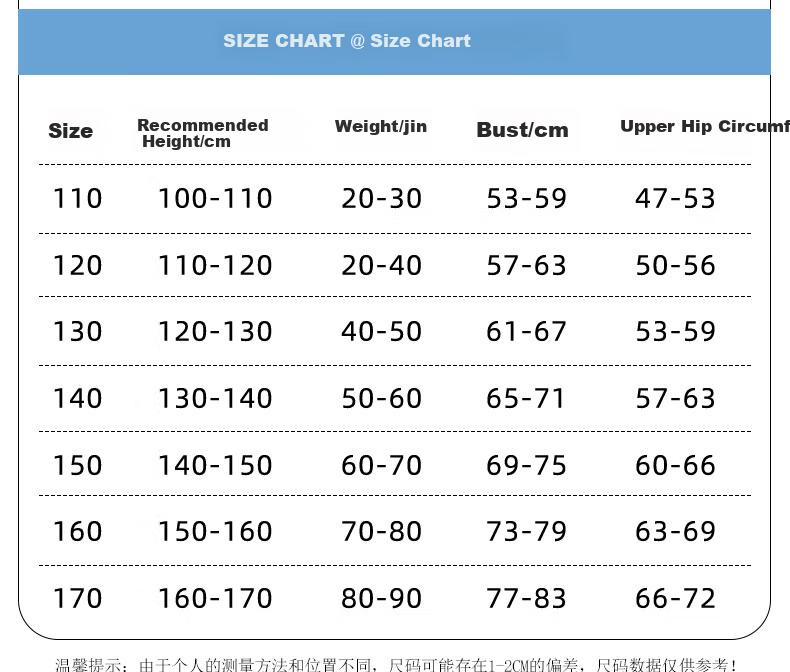Screen dimensions: 790x672
Task: Click the 100-110 height value
Action: pos(215,198)
